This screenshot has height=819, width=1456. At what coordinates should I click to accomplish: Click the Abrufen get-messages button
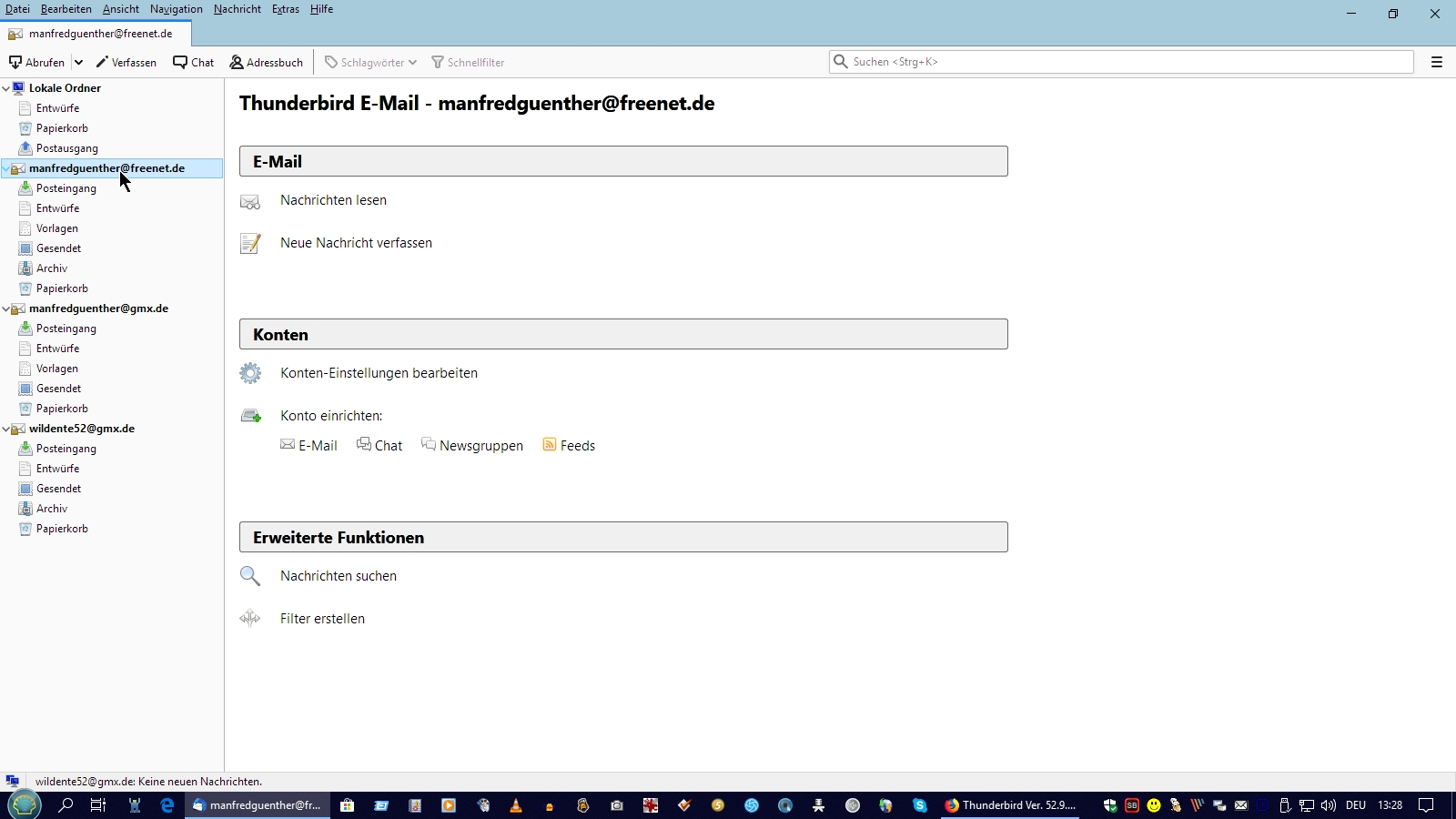point(36,62)
